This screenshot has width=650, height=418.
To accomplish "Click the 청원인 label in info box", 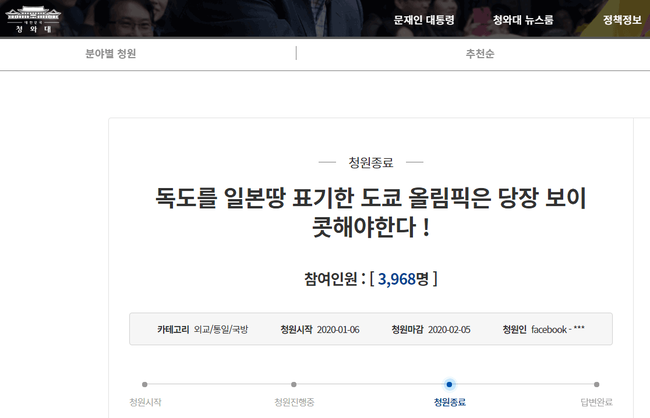I will (514, 329).
